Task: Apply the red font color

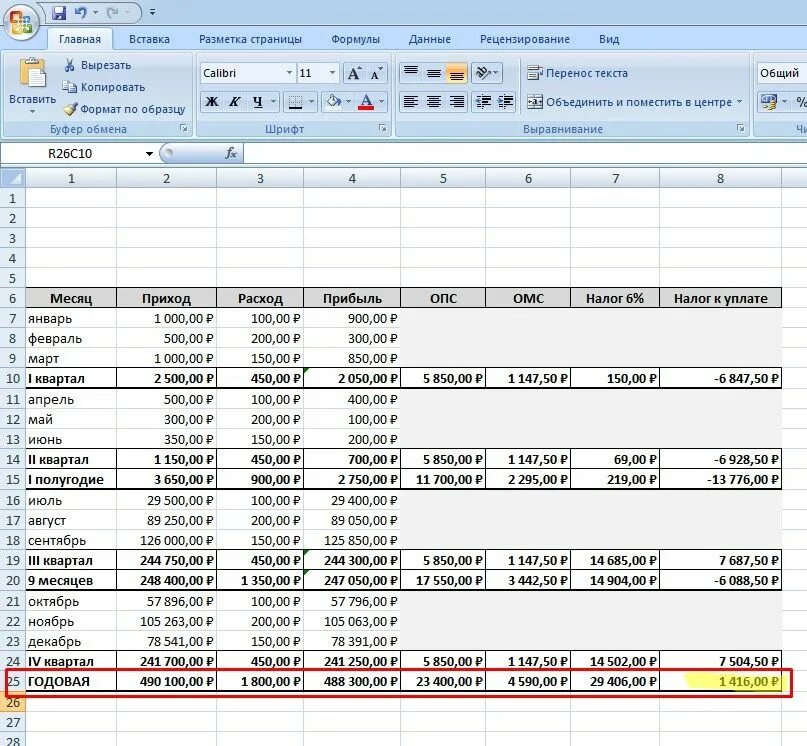Action: [x=366, y=102]
